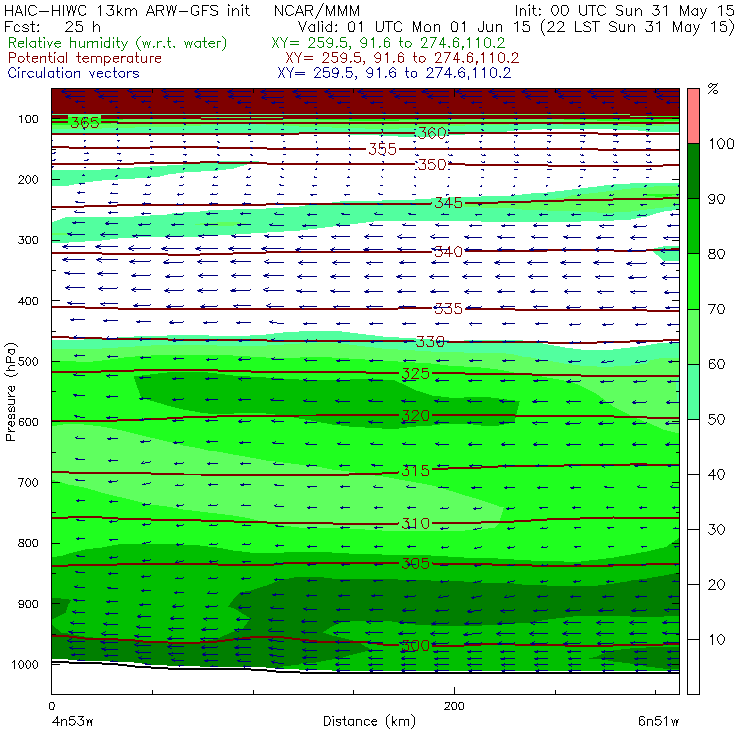
Task: Click the 70-80% bright green colorbar segment
Action: 693,281
